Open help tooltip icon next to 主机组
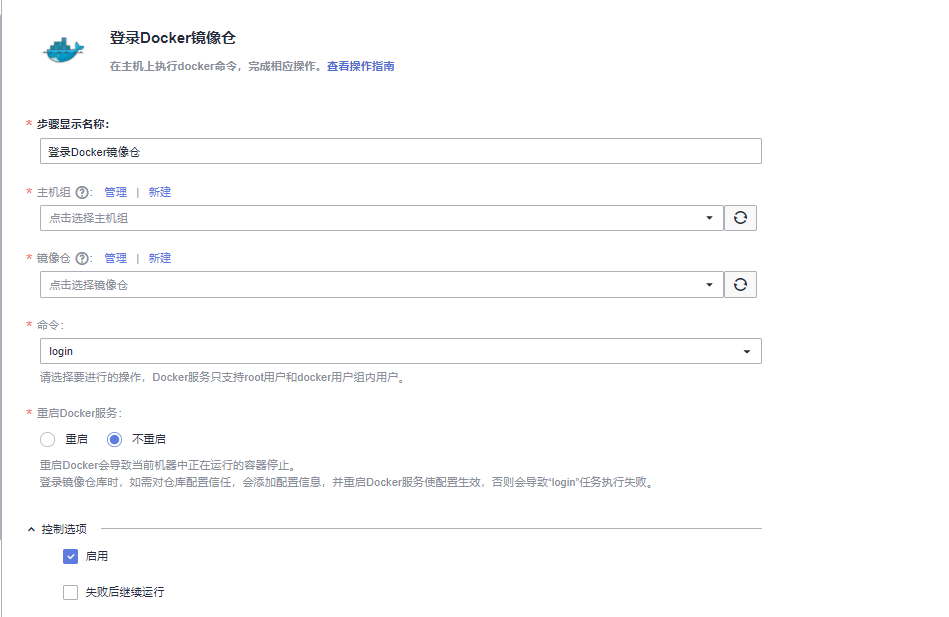949x617 pixels. 82,193
